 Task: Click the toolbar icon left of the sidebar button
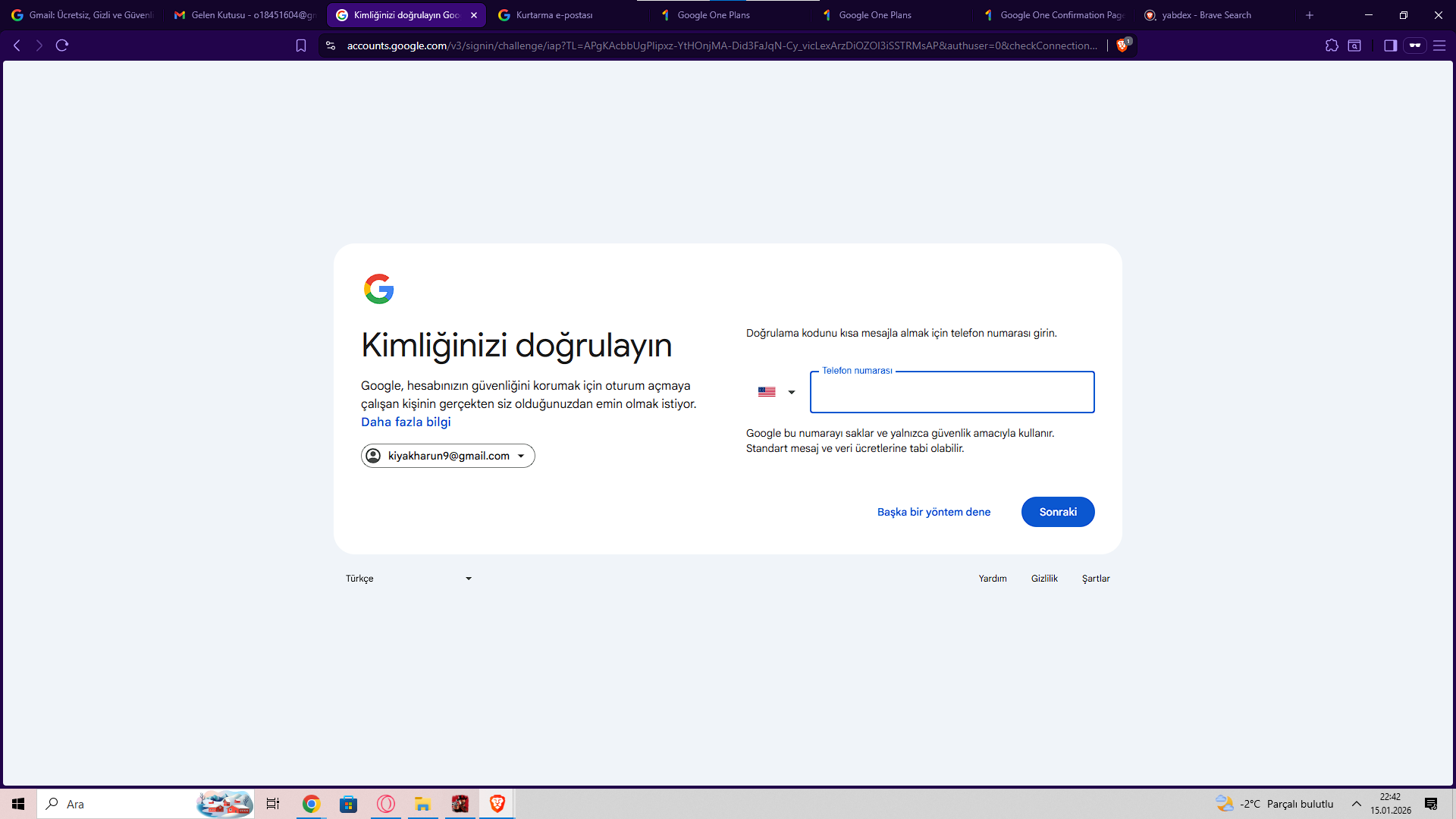pyautogui.click(x=1354, y=45)
